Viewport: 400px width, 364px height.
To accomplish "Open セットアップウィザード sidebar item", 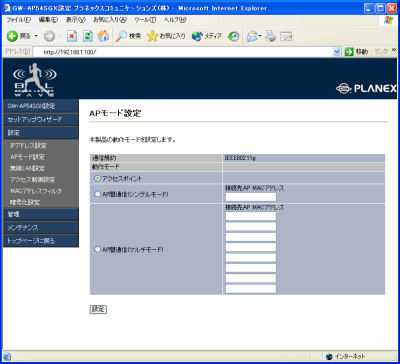I will (41, 119).
